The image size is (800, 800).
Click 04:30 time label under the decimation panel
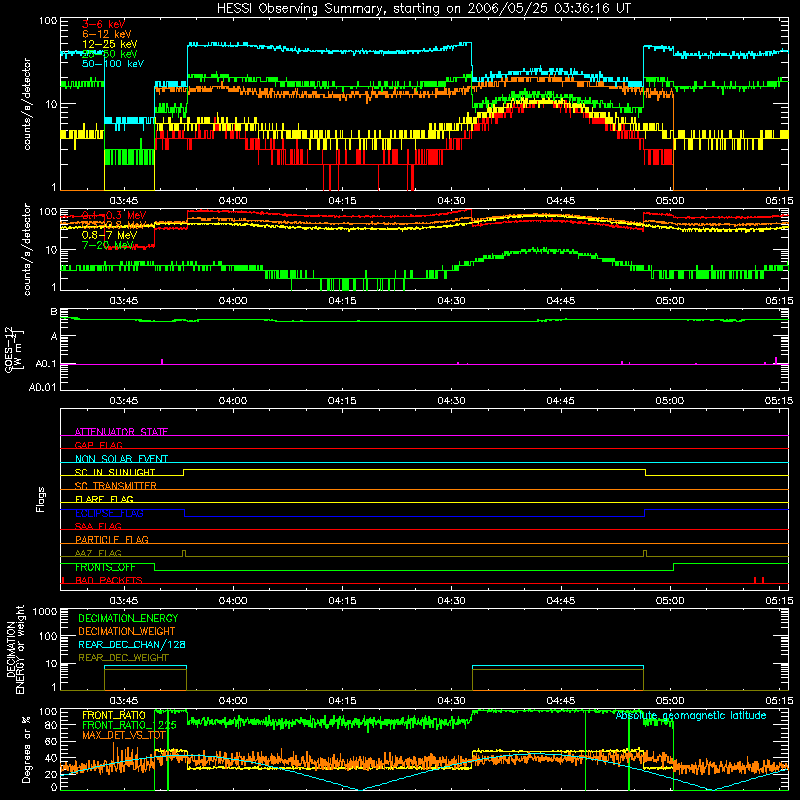coord(451,701)
